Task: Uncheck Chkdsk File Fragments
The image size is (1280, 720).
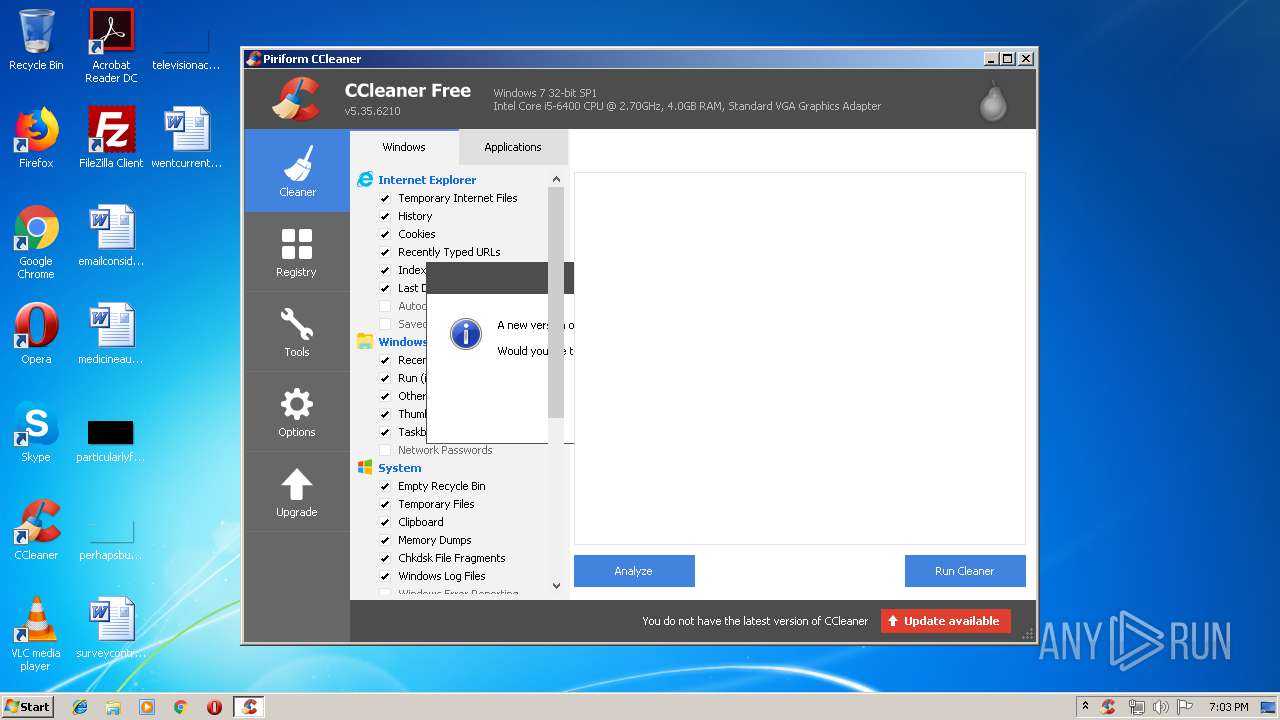Action: (x=385, y=558)
